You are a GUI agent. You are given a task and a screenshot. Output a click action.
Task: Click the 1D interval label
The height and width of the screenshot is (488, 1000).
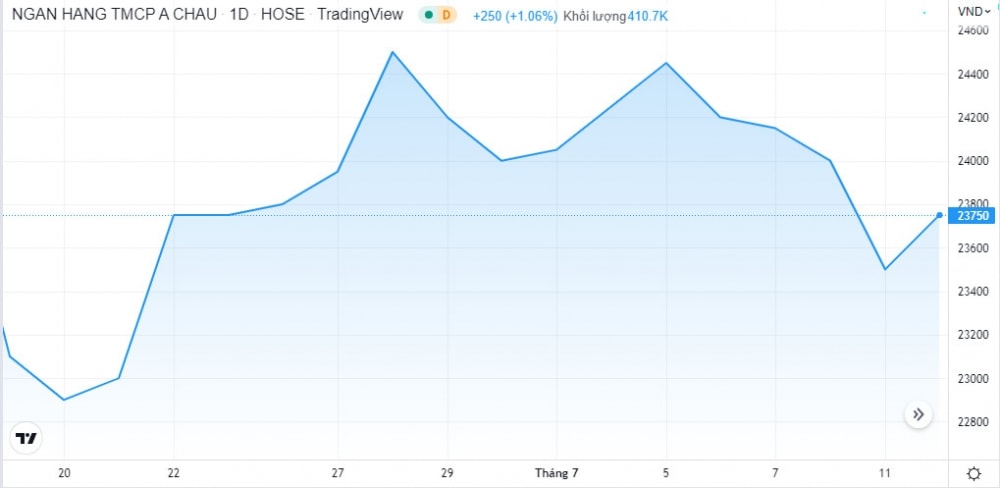240,15
